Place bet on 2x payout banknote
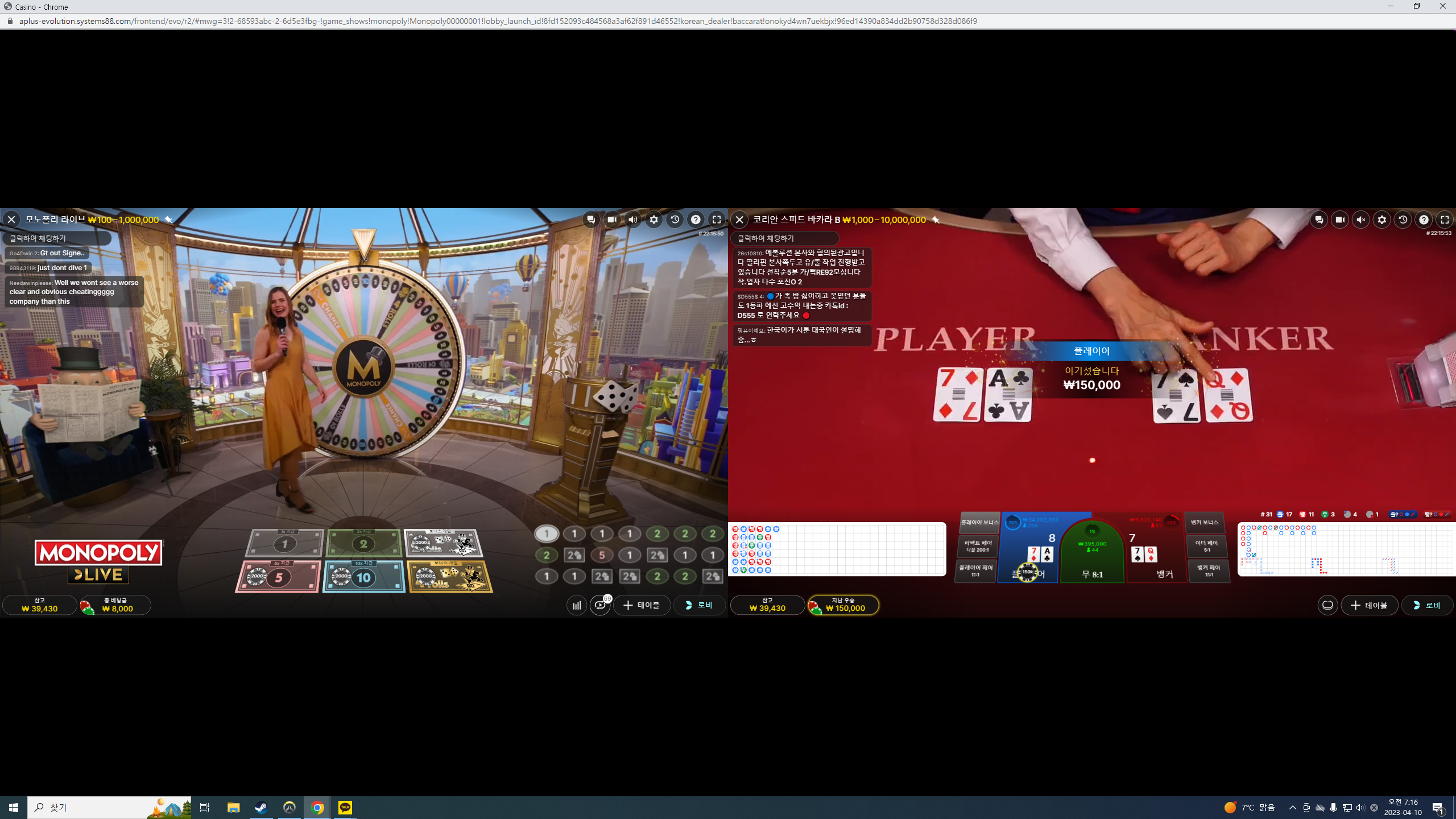 click(364, 543)
